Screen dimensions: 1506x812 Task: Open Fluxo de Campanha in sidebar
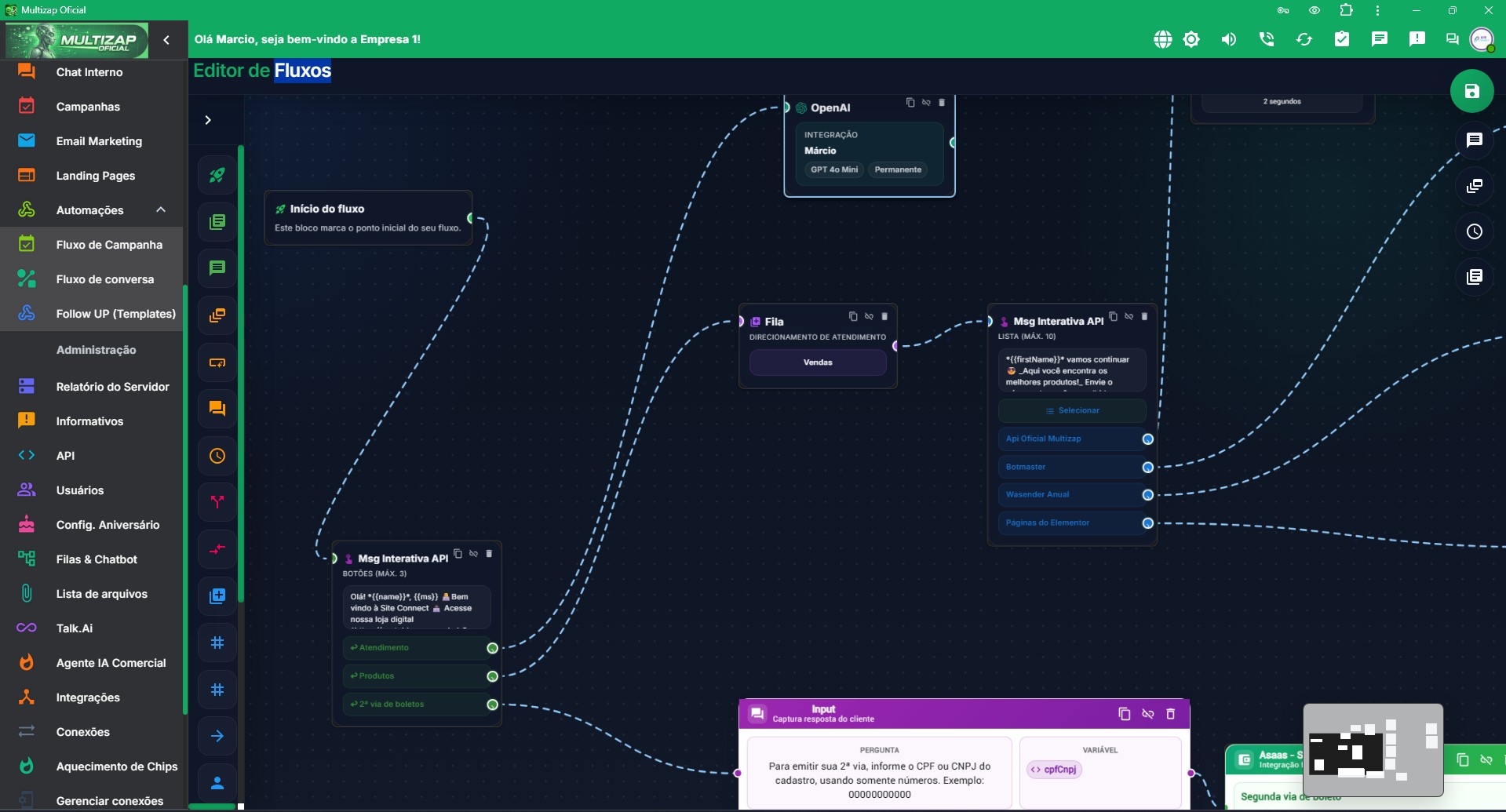coord(92,245)
